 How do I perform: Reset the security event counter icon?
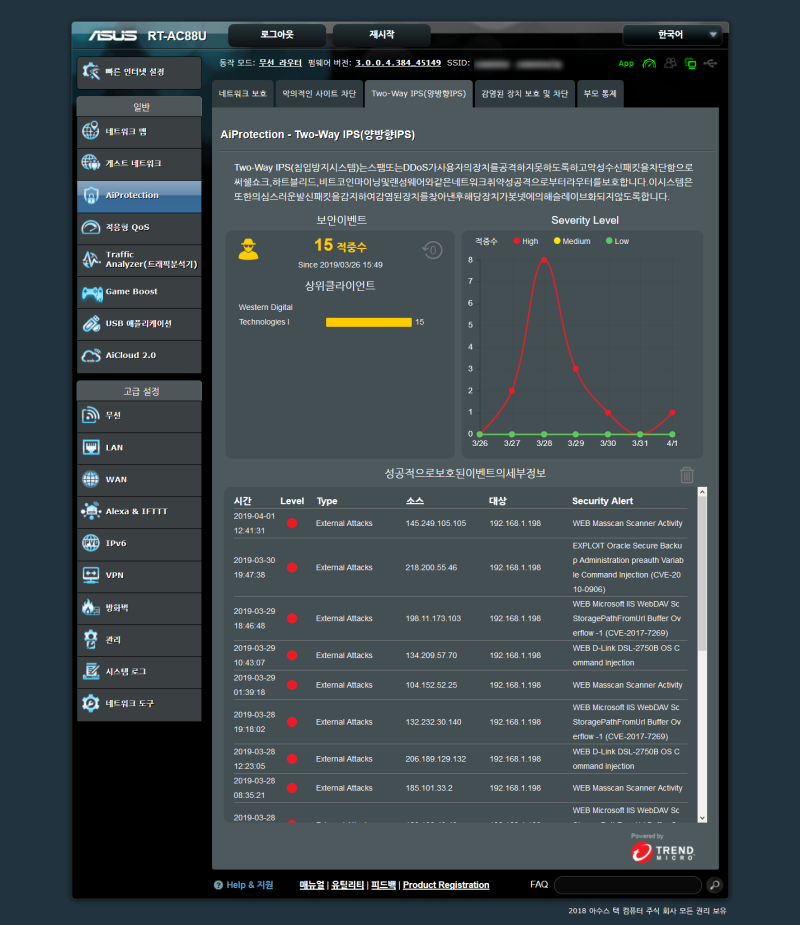[432, 250]
